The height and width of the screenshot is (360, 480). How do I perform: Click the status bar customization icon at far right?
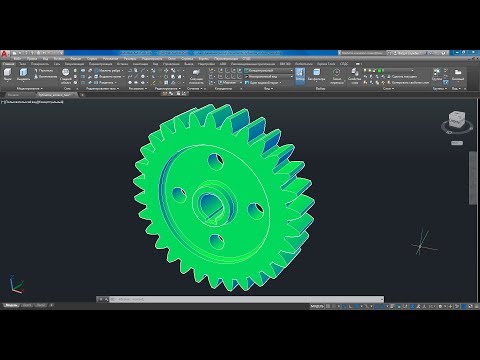(476, 306)
